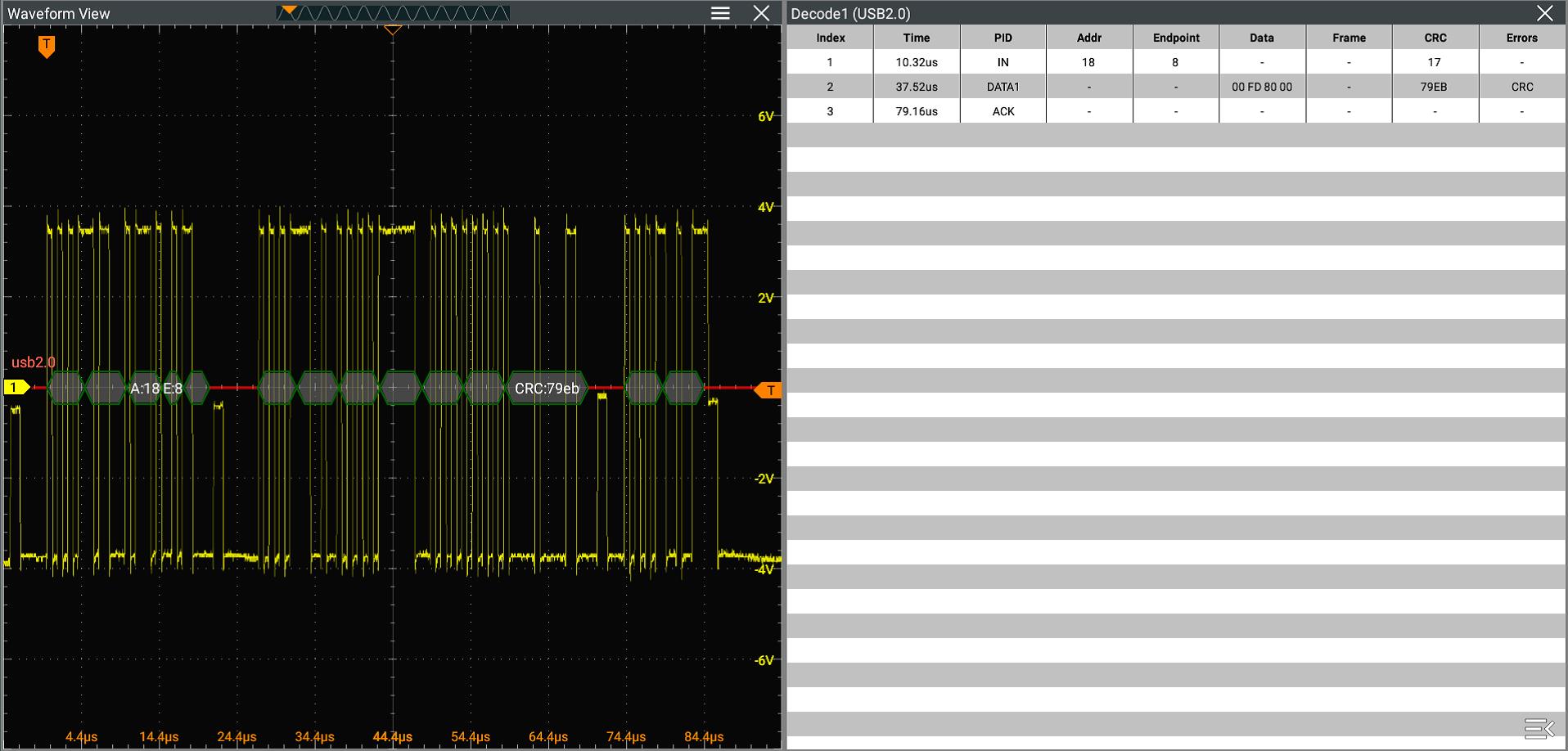Click the waveform overview navigation bar
This screenshot has width=1568, height=751.
click(x=393, y=13)
